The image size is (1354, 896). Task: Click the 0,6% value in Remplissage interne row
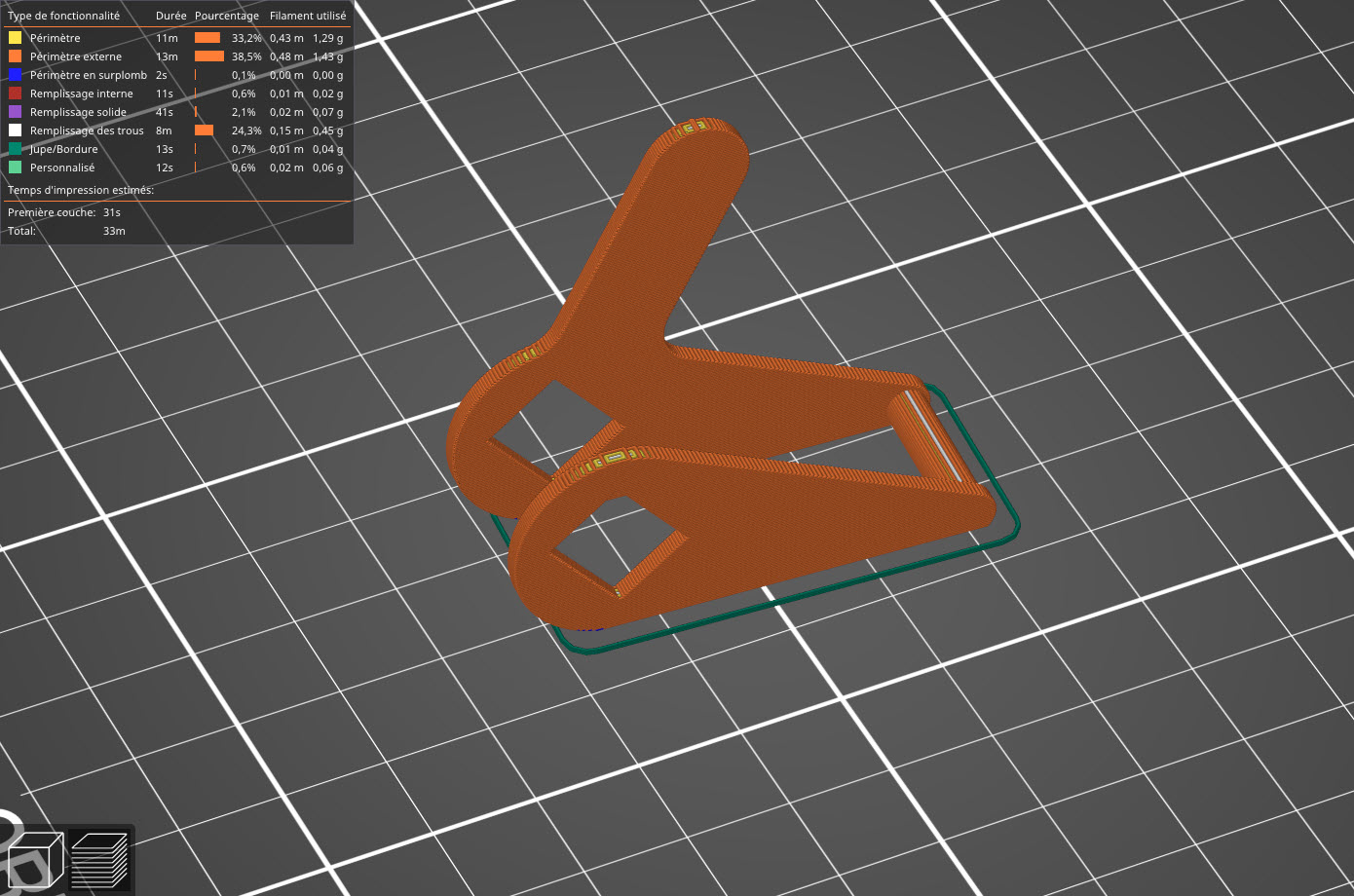244,93
